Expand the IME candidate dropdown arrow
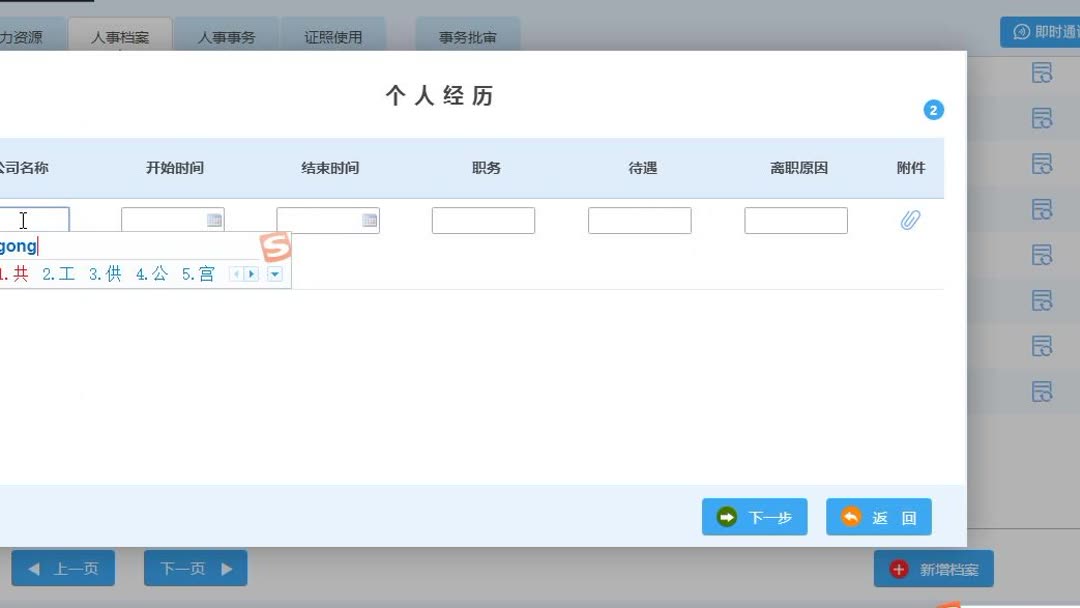The image size is (1080, 608). point(274,273)
